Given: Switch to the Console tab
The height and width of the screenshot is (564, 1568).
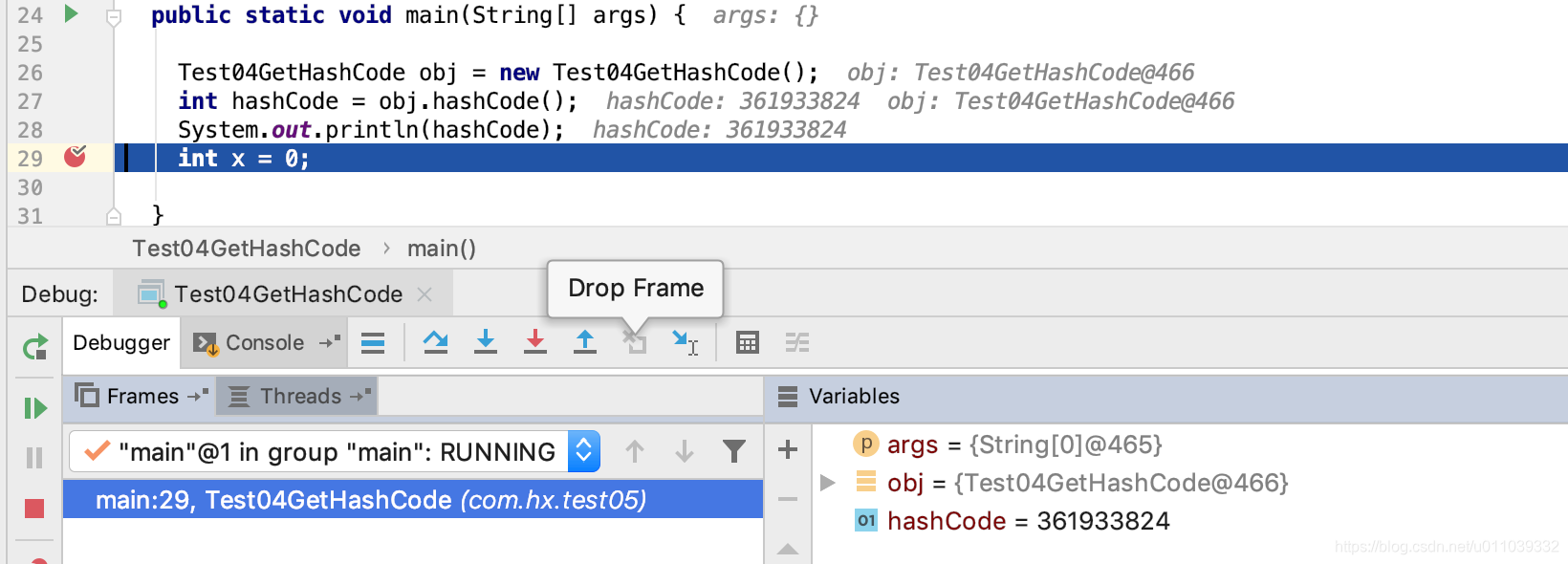Looking at the screenshot, I should tap(265, 342).
